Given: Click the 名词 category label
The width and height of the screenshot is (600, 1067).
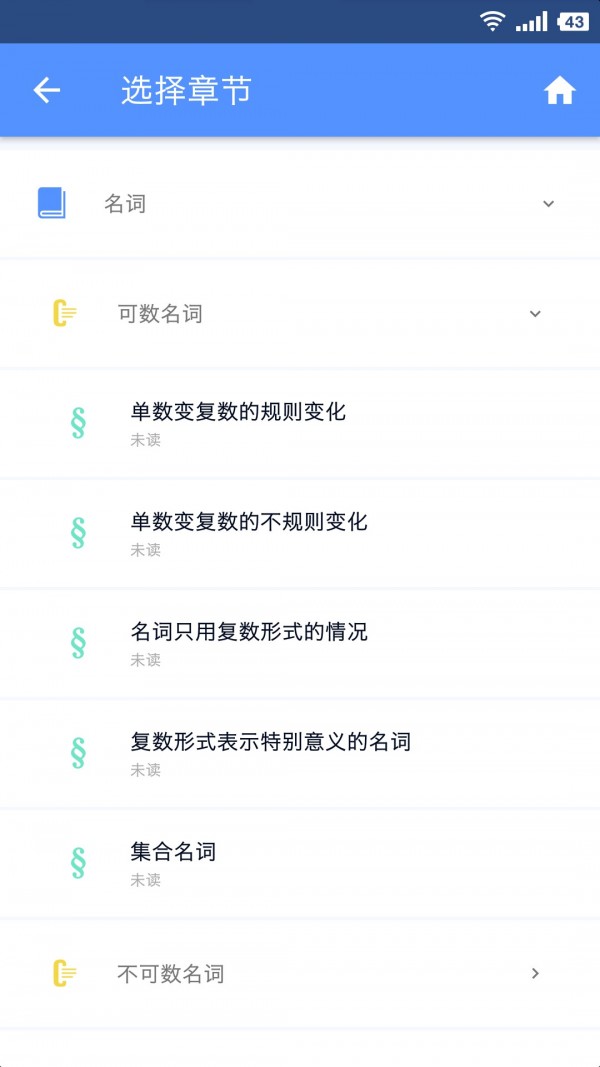Looking at the screenshot, I should (x=125, y=203).
